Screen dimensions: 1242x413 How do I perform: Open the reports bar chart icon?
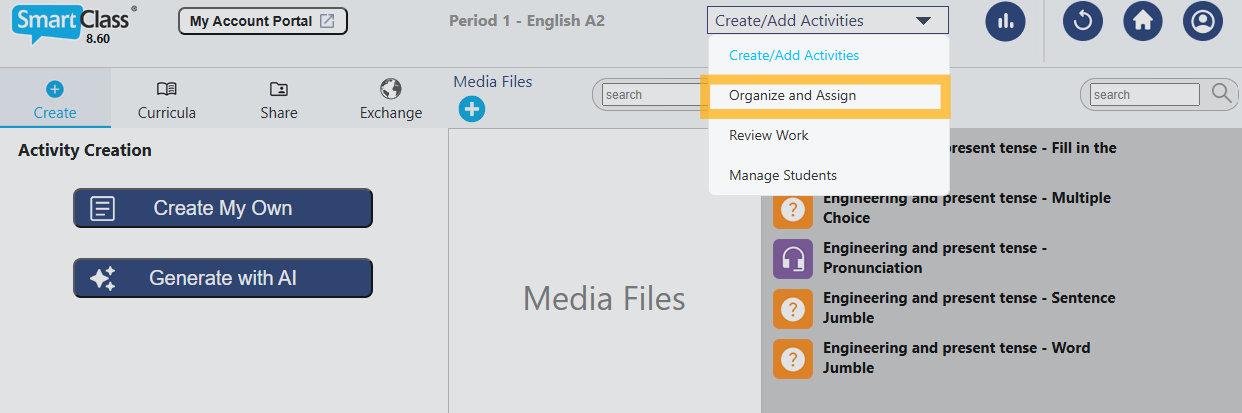click(x=1005, y=21)
